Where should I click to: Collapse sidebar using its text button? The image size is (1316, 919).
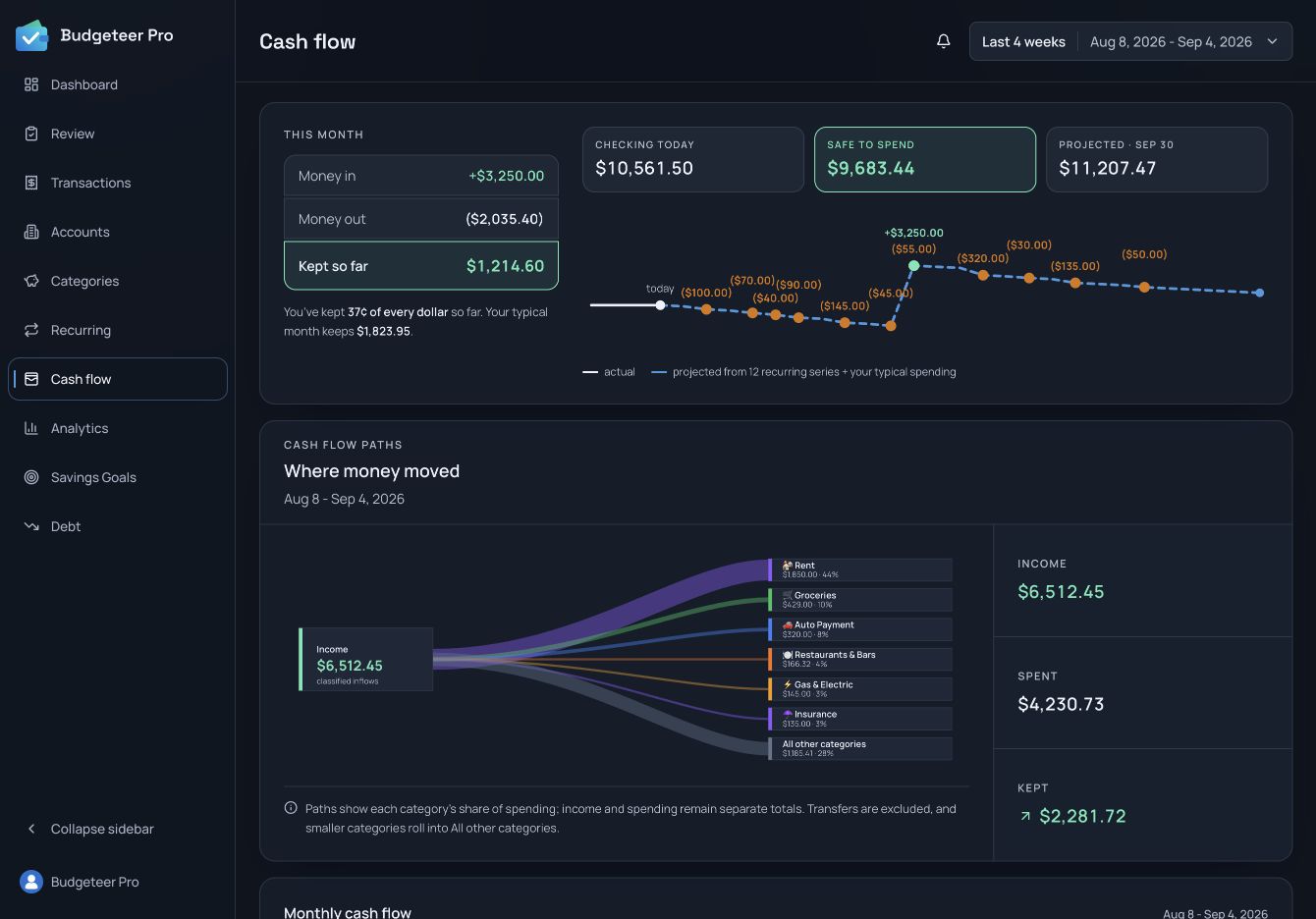point(102,829)
